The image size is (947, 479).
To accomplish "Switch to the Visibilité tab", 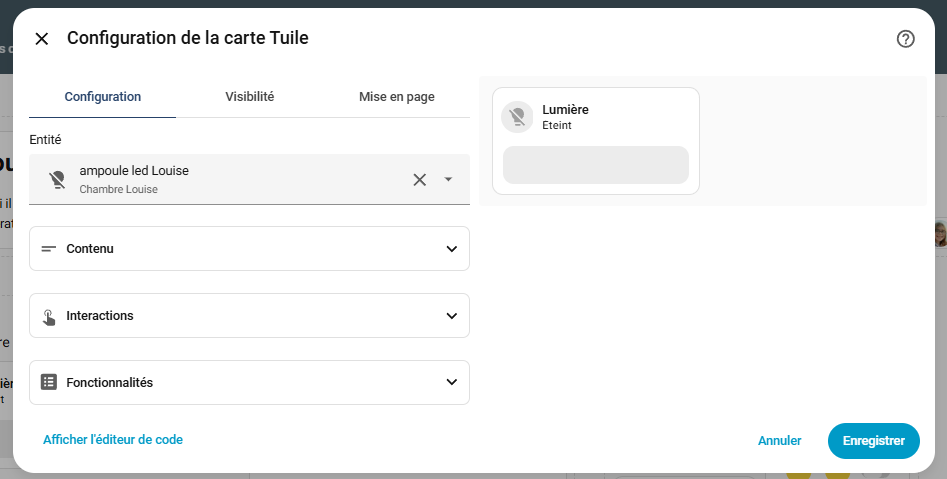I will 250,97.
